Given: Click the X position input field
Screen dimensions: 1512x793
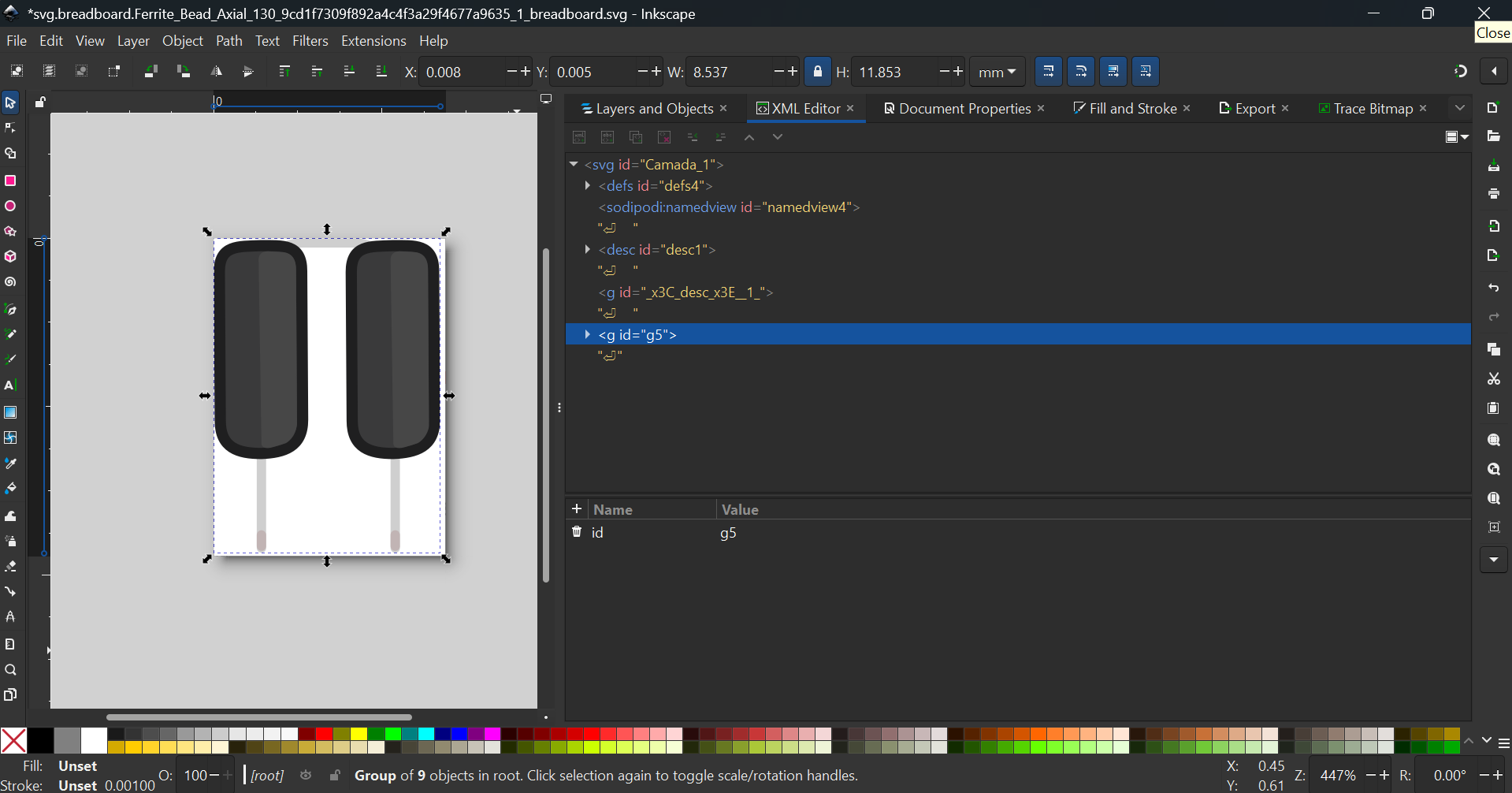Looking at the screenshot, I should (x=461, y=72).
